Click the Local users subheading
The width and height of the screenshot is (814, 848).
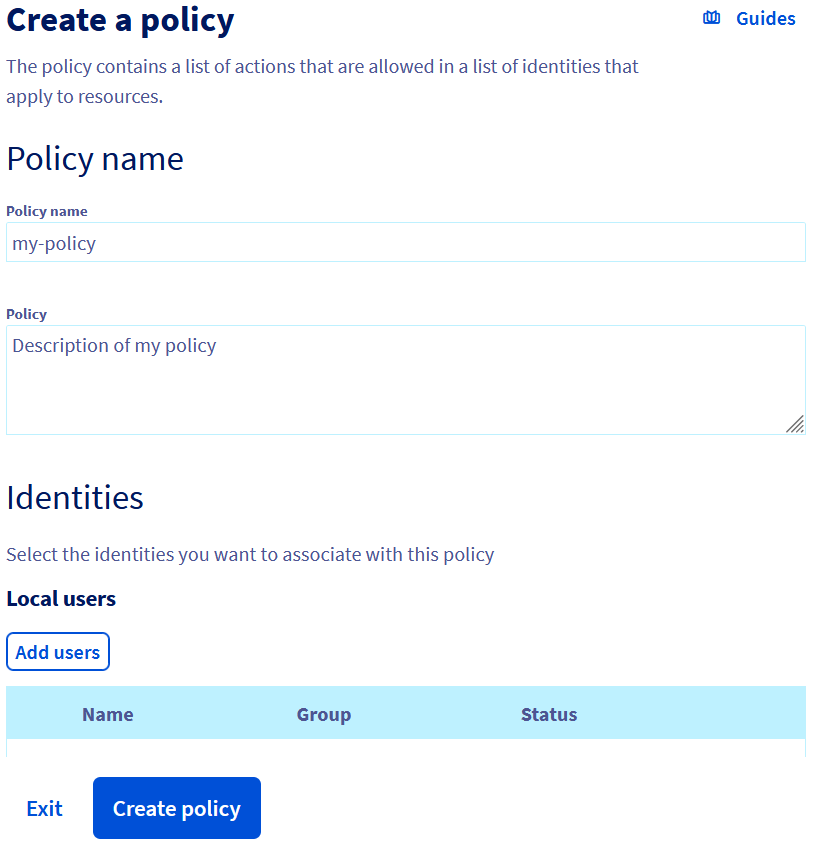pos(61,598)
